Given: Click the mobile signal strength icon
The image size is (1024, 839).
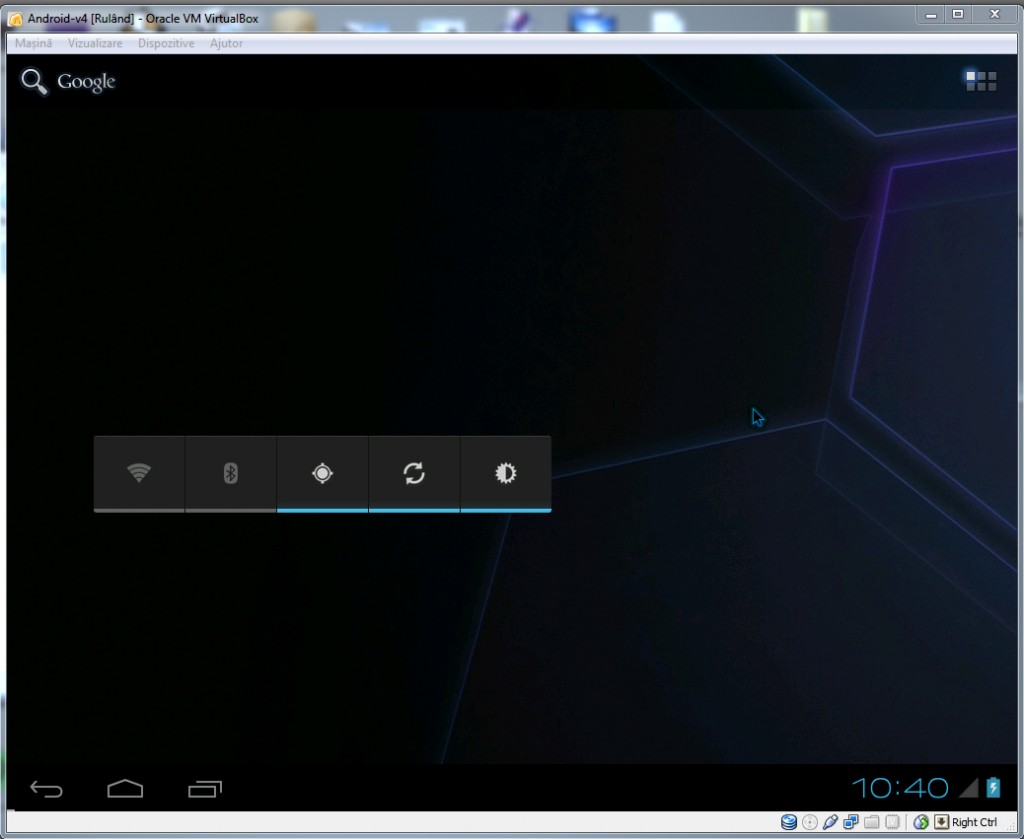Looking at the screenshot, I should [x=968, y=788].
